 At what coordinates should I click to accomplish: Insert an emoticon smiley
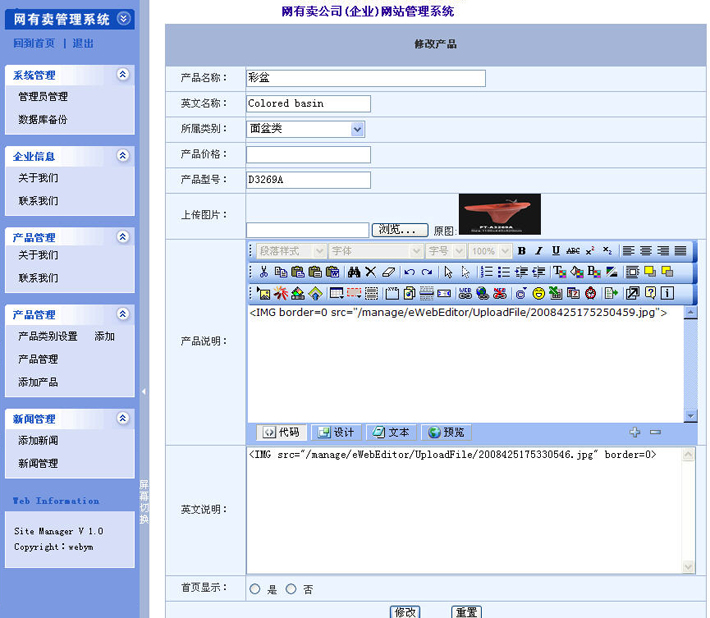coord(538,293)
